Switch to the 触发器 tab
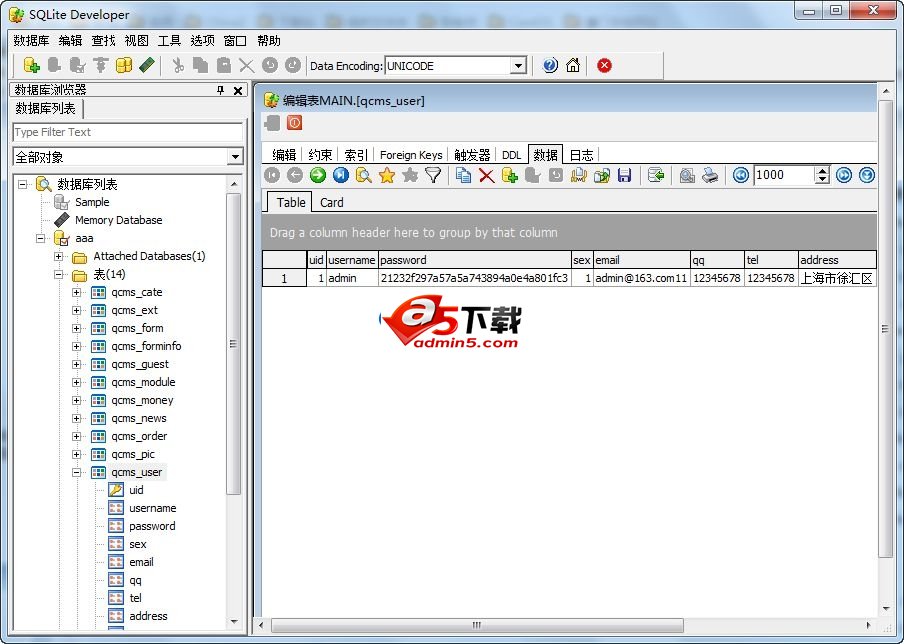Image resolution: width=904 pixels, height=644 pixels. click(472, 155)
